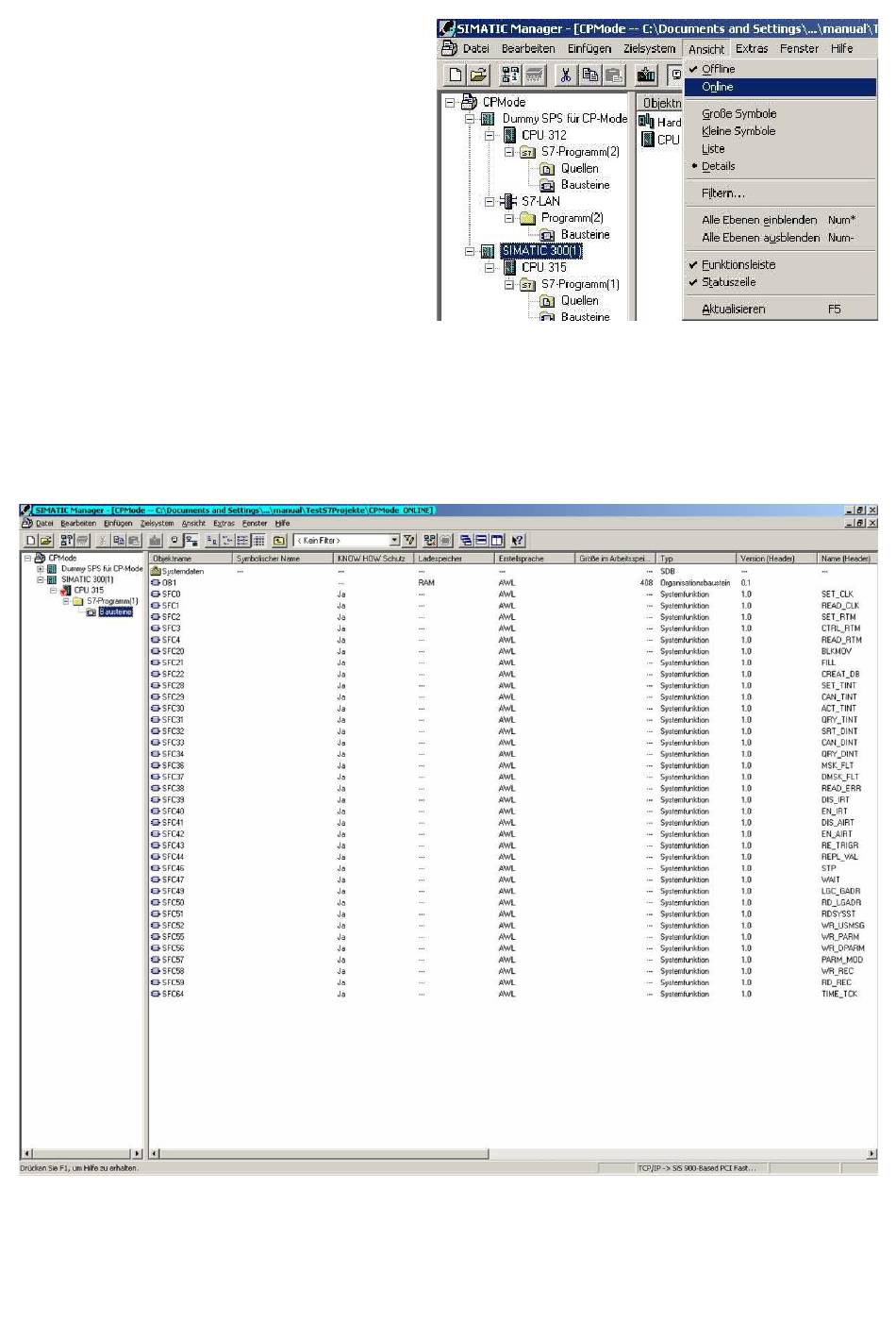Screen dimensions: 896x1340
Task: Click the block list horizontal scrollbar thumb
Action: coord(324,1153)
